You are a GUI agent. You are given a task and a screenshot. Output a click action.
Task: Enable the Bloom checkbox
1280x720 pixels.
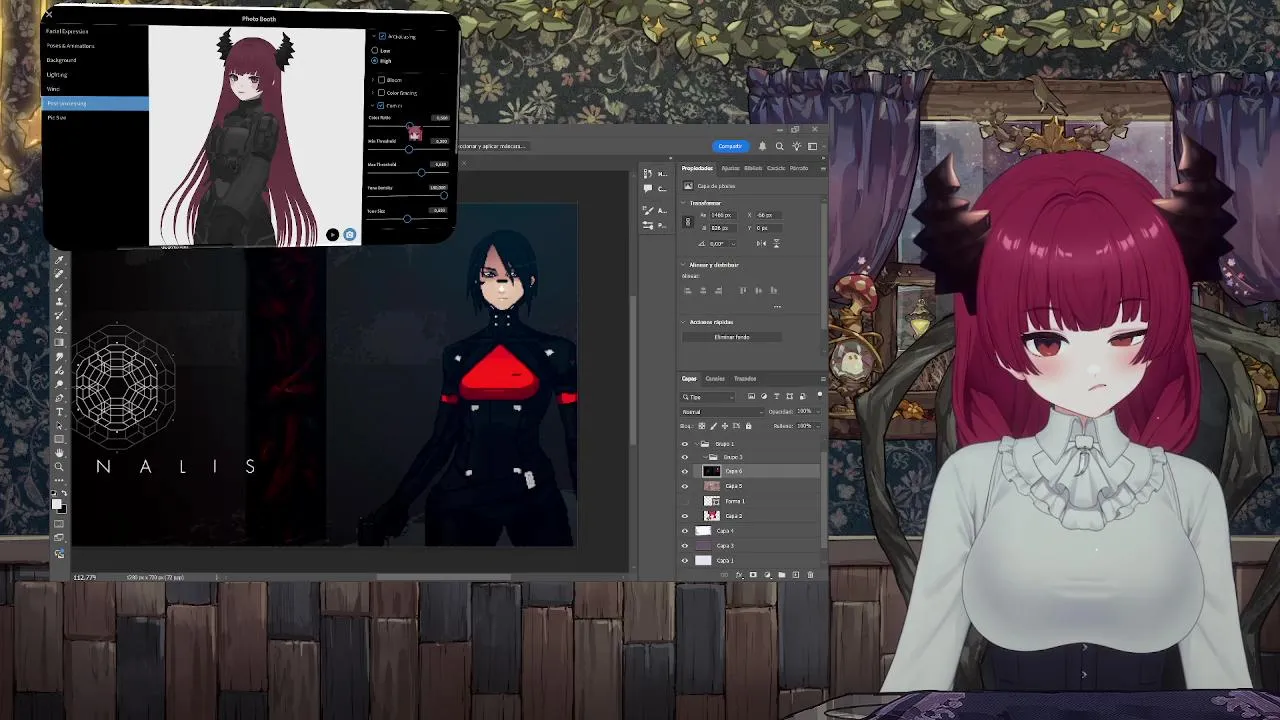pos(381,80)
